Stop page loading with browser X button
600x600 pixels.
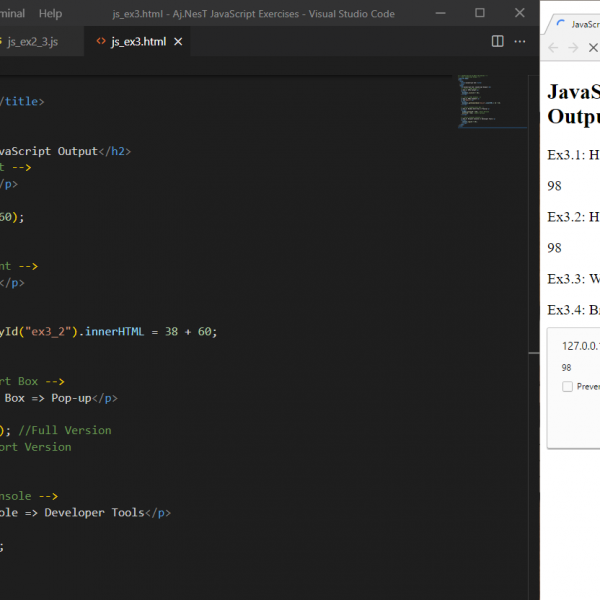593,48
